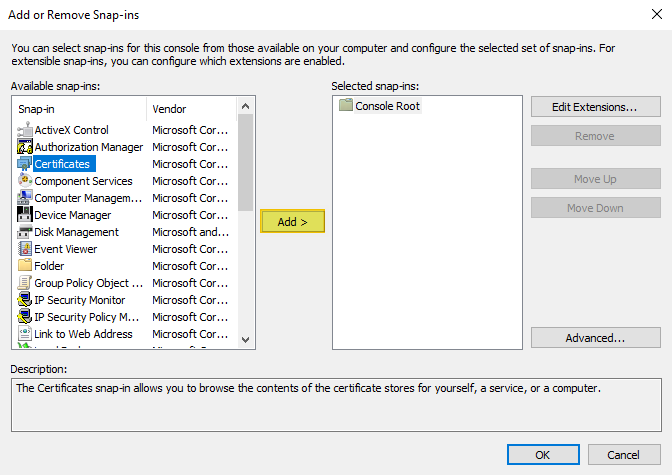Click the Certificates snap-in icon

tap(25, 164)
